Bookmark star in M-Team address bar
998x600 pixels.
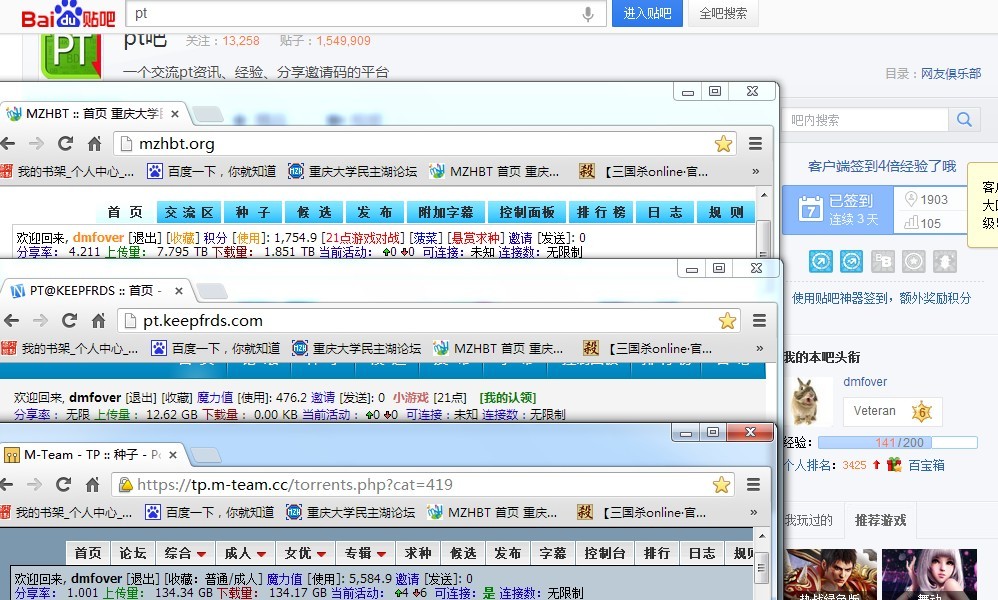(721, 485)
